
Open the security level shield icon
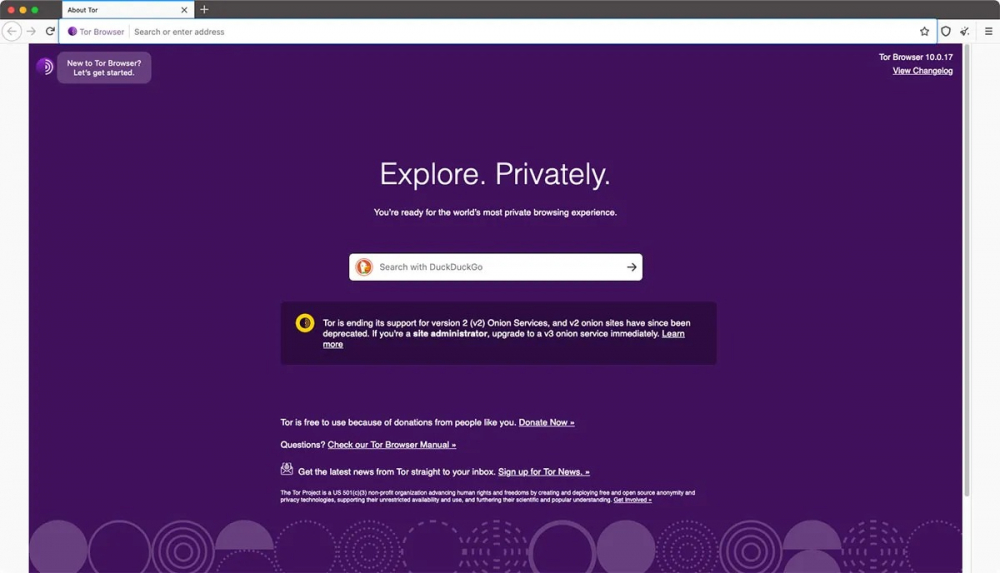point(946,32)
